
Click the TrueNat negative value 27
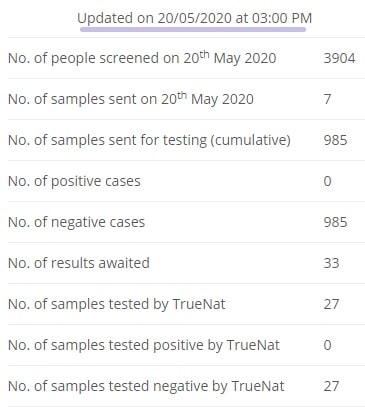pos(331,386)
